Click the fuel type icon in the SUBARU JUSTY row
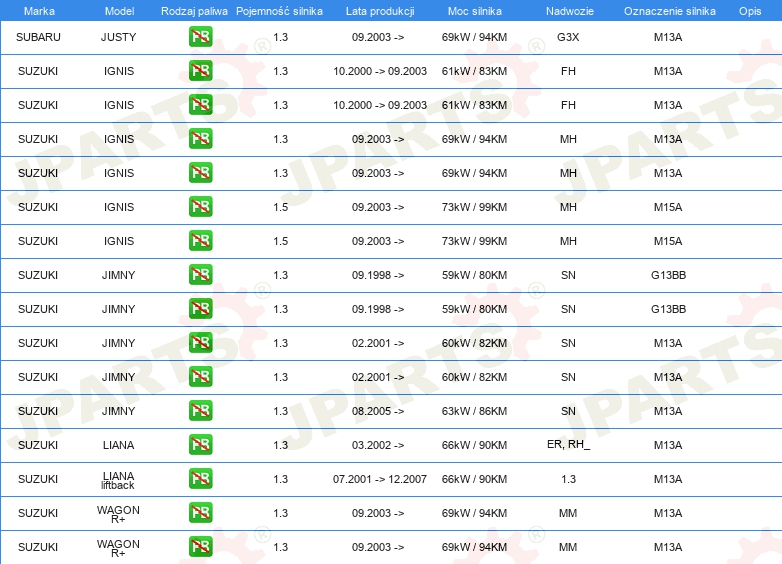Image resolution: width=782 pixels, height=564 pixels. click(200, 37)
